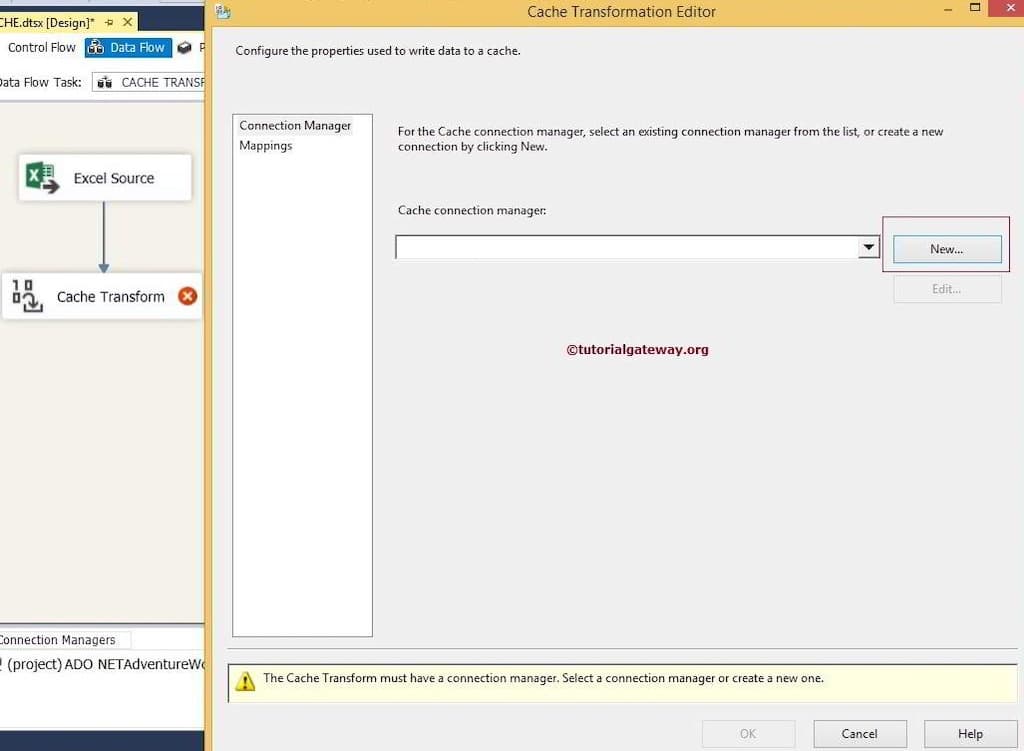
Task: Click the Help button
Action: pyautogui.click(x=970, y=733)
